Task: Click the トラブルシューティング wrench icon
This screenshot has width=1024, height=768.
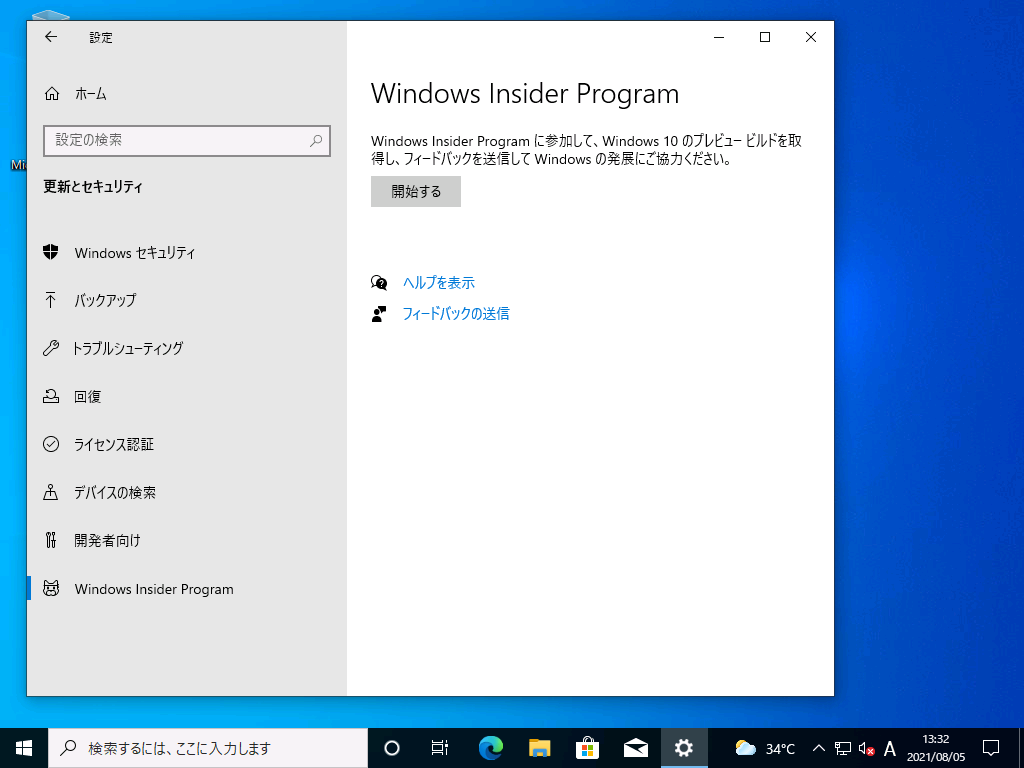Action: 51,348
